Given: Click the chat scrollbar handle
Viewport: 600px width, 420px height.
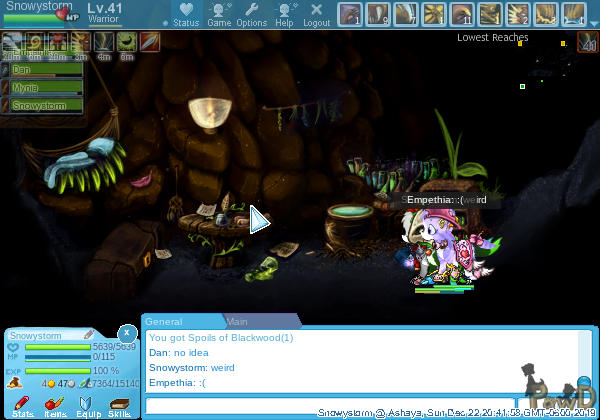Looking at the screenshot, I should point(584,384).
